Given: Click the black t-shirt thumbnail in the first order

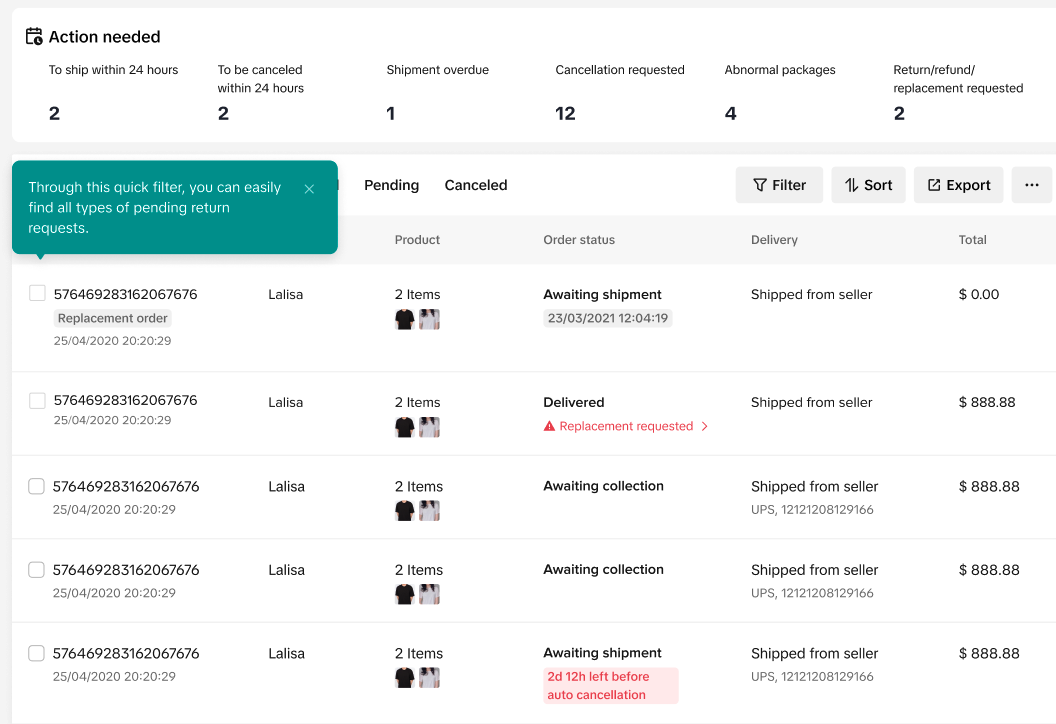Looking at the screenshot, I should click(x=405, y=319).
